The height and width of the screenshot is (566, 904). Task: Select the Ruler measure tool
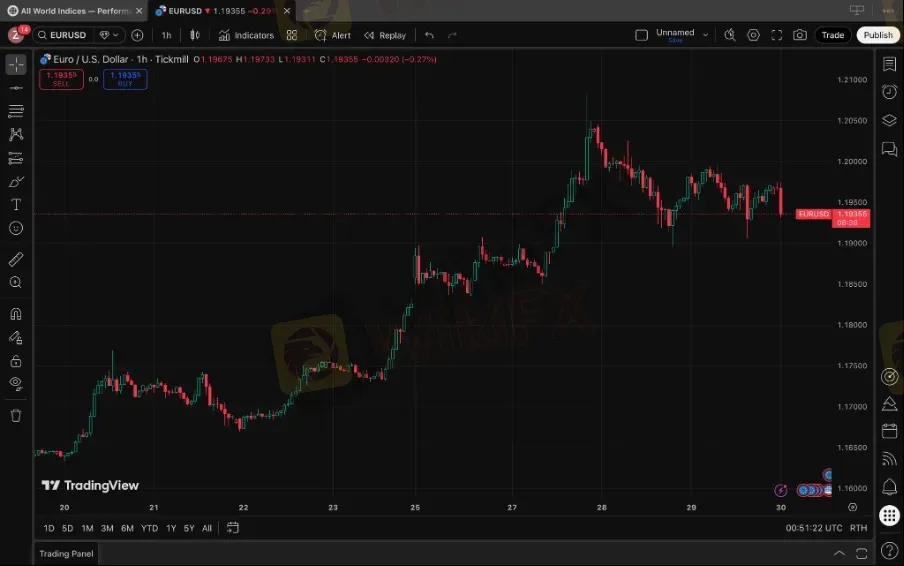coord(16,260)
